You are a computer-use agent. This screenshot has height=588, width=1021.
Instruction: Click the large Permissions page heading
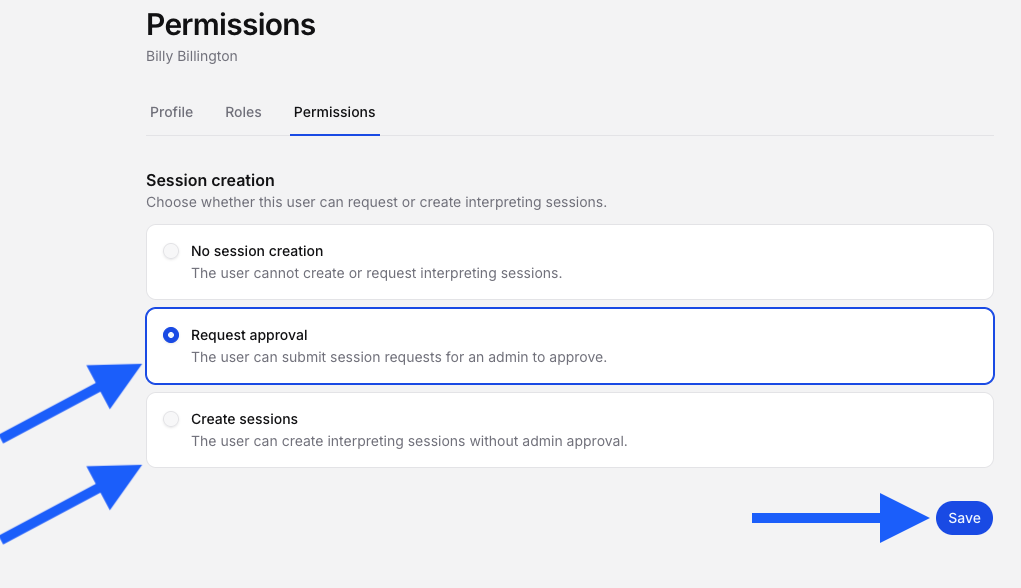coord(231,25)
